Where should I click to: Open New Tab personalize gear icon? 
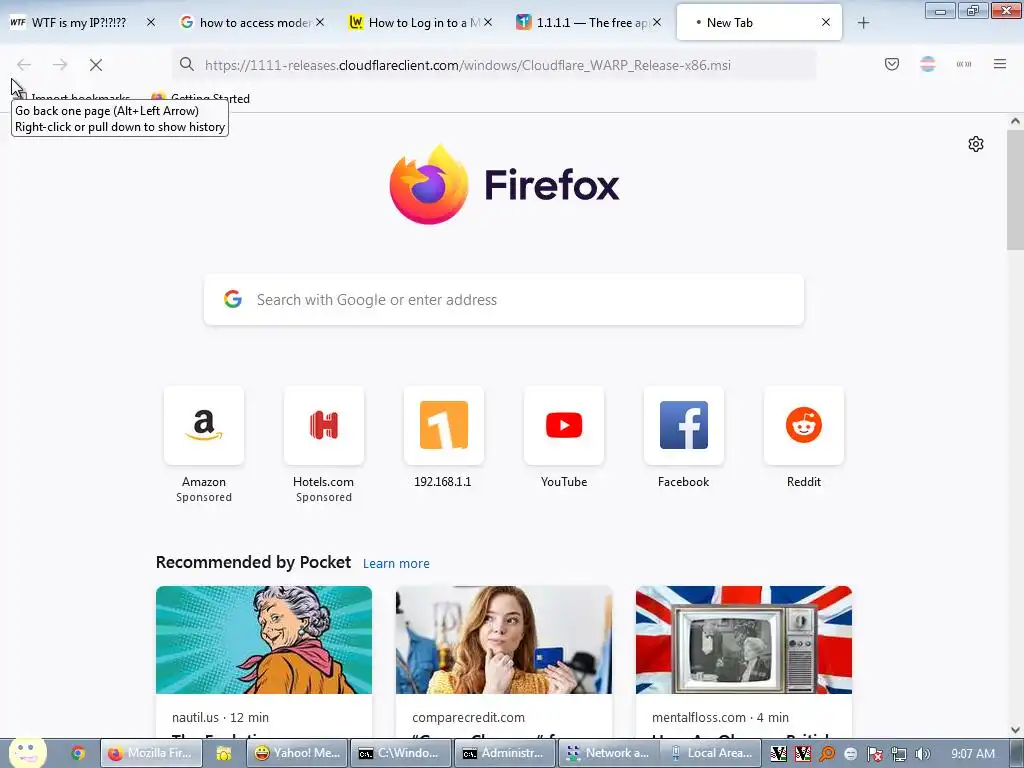(976, 144)
